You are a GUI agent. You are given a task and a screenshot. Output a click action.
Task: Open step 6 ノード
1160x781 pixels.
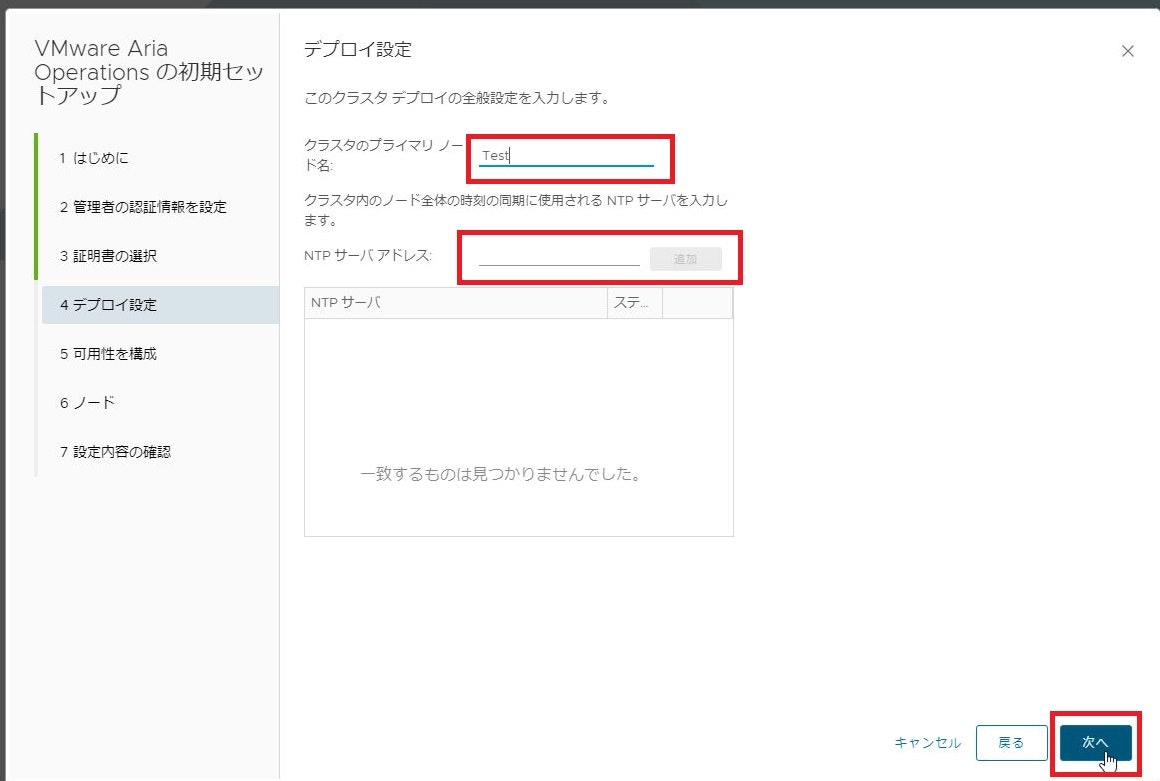pos(87,402)
